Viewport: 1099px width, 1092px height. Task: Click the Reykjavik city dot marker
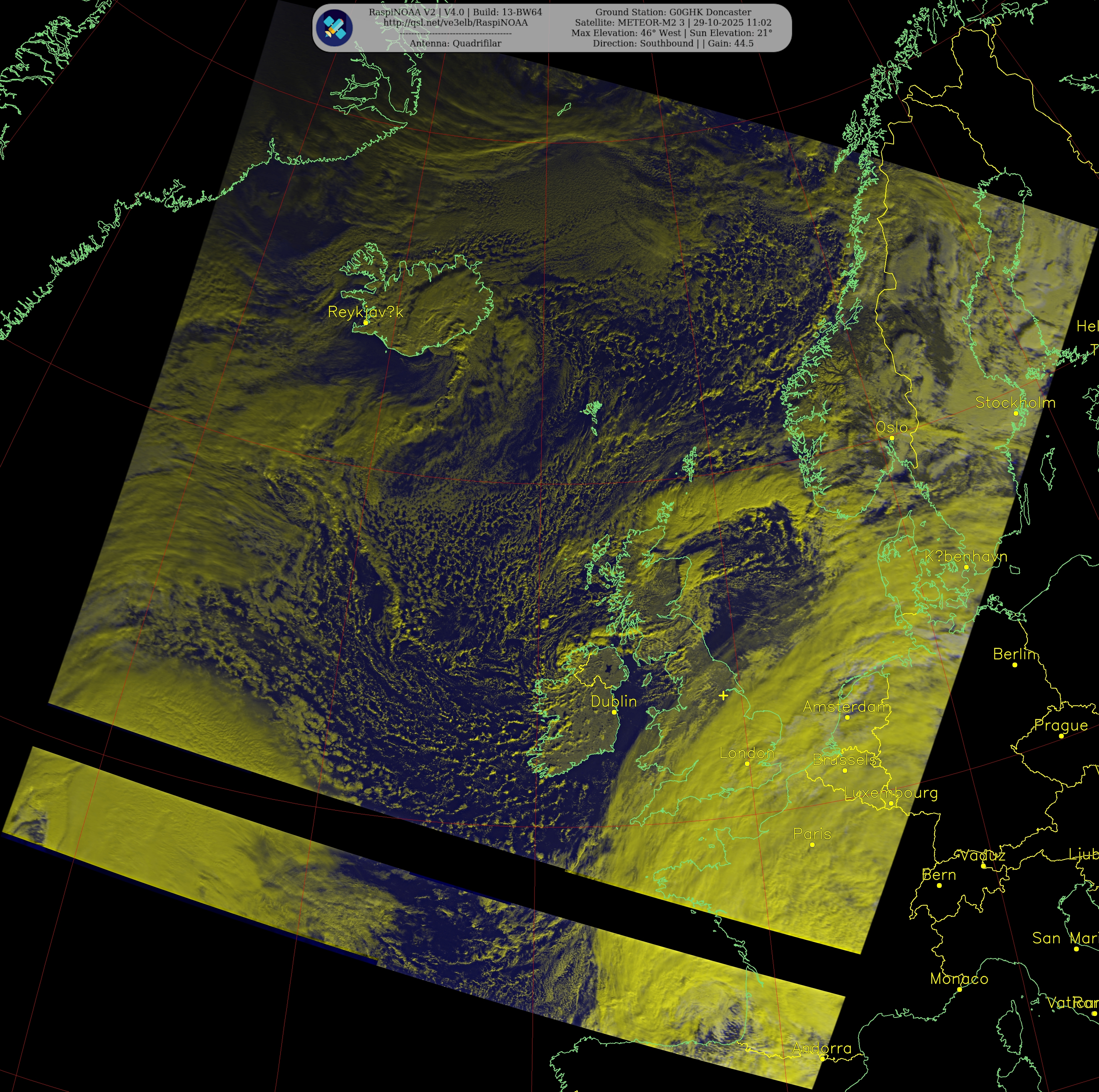(366, 323)
